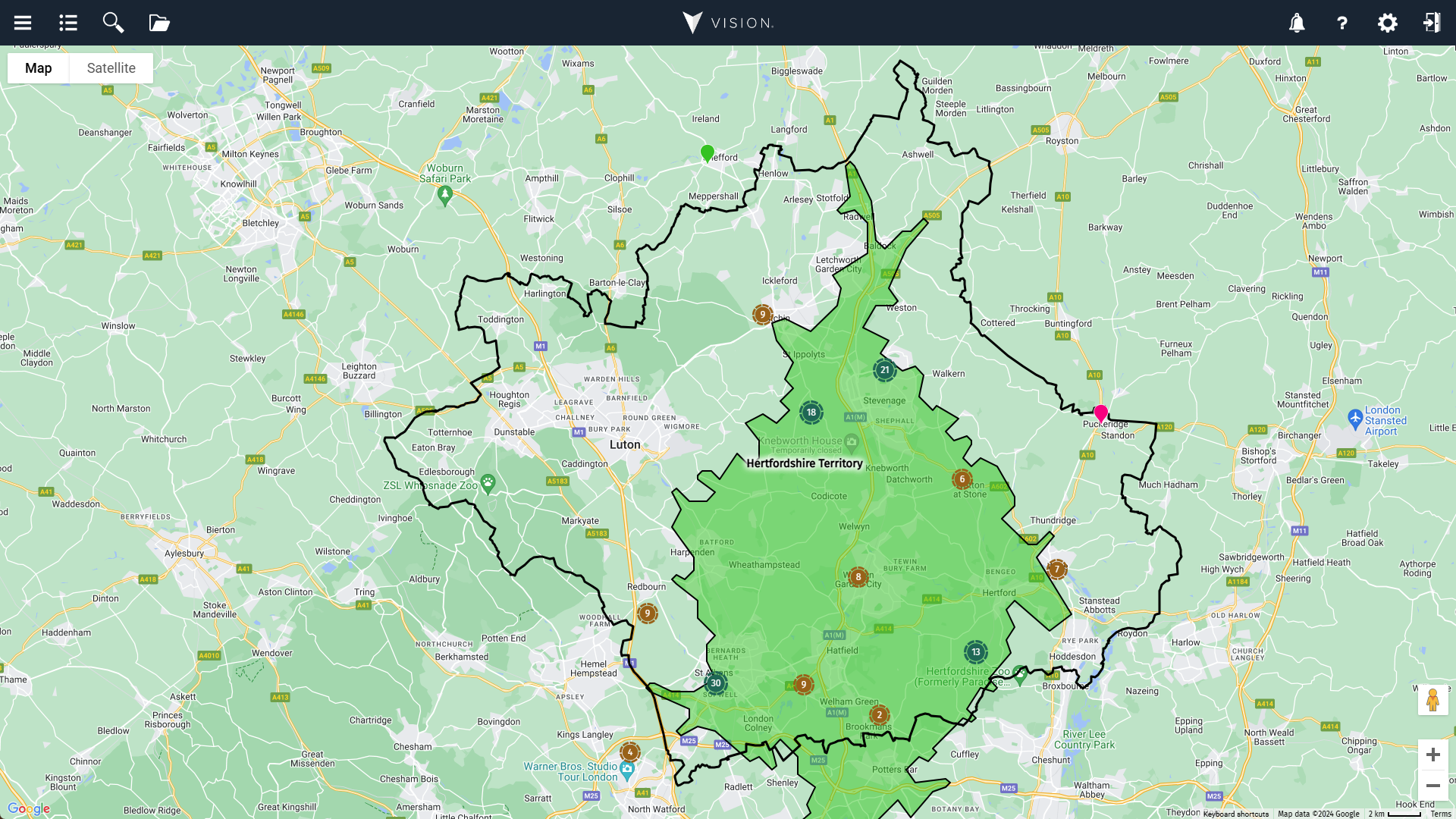Open the notifications bell
Screen dimensions: 1456x819
pos(1297,23)
